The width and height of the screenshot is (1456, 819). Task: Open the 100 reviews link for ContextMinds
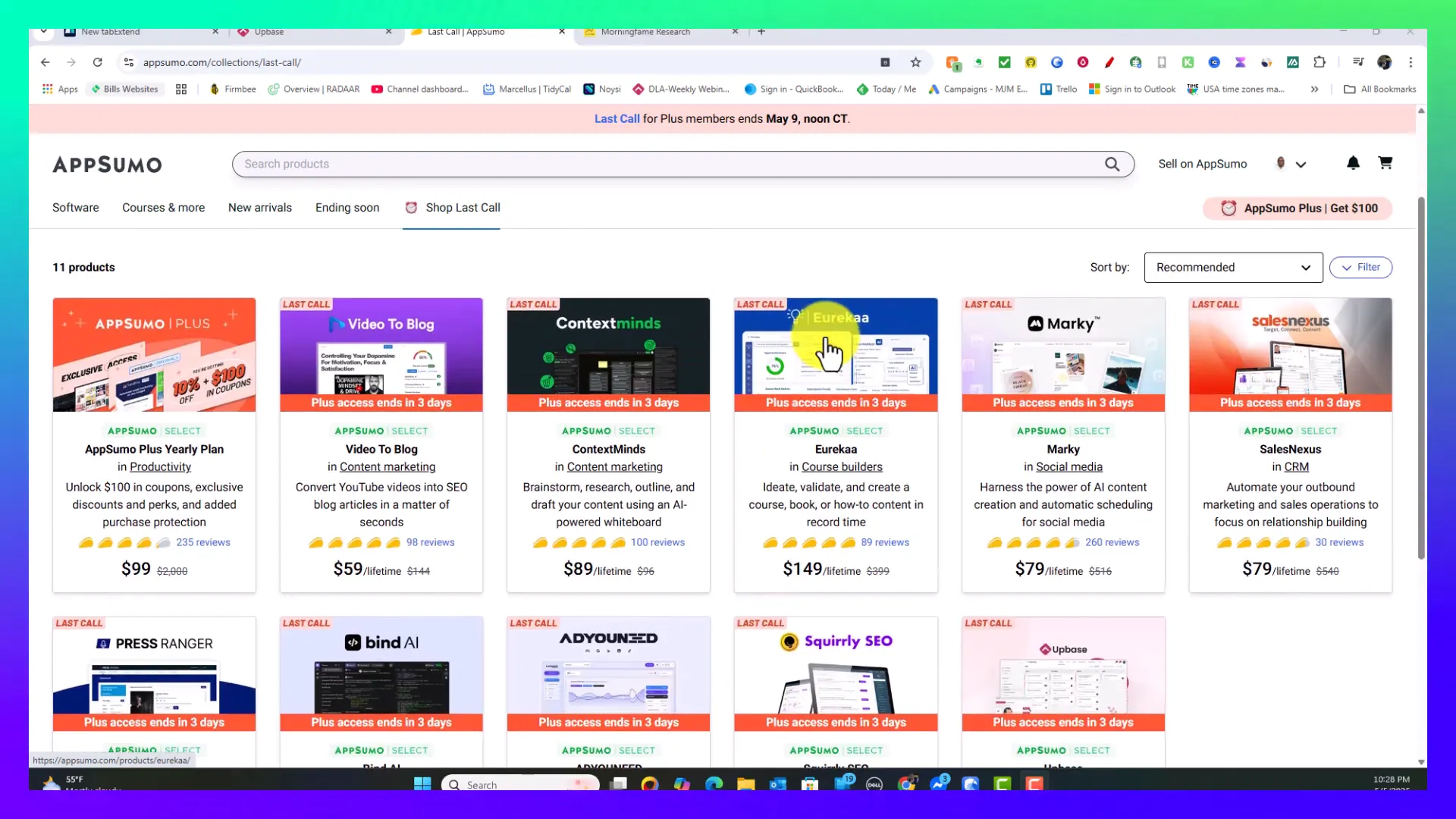click(x=657, y=542)
